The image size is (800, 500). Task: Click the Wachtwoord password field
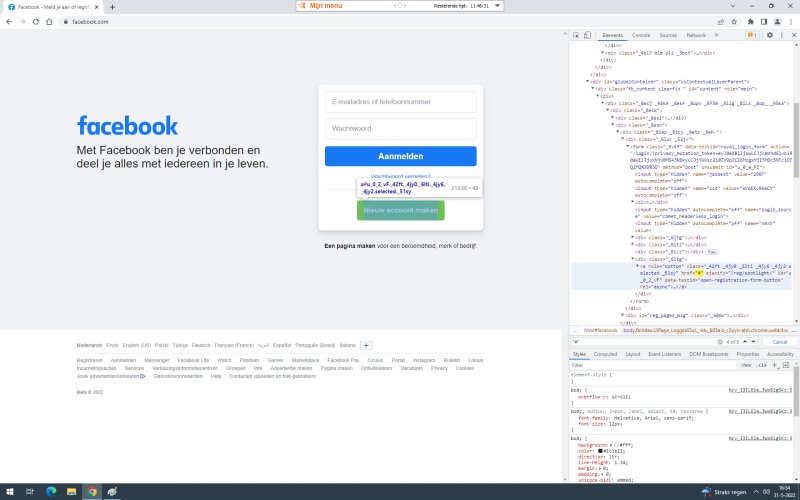(401, 129)
